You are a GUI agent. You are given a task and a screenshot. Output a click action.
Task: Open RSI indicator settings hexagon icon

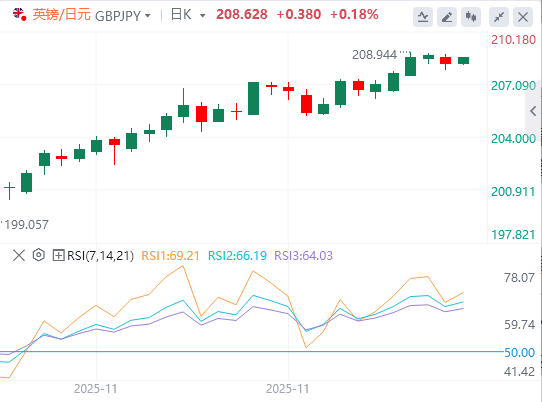tap(39, 255)
